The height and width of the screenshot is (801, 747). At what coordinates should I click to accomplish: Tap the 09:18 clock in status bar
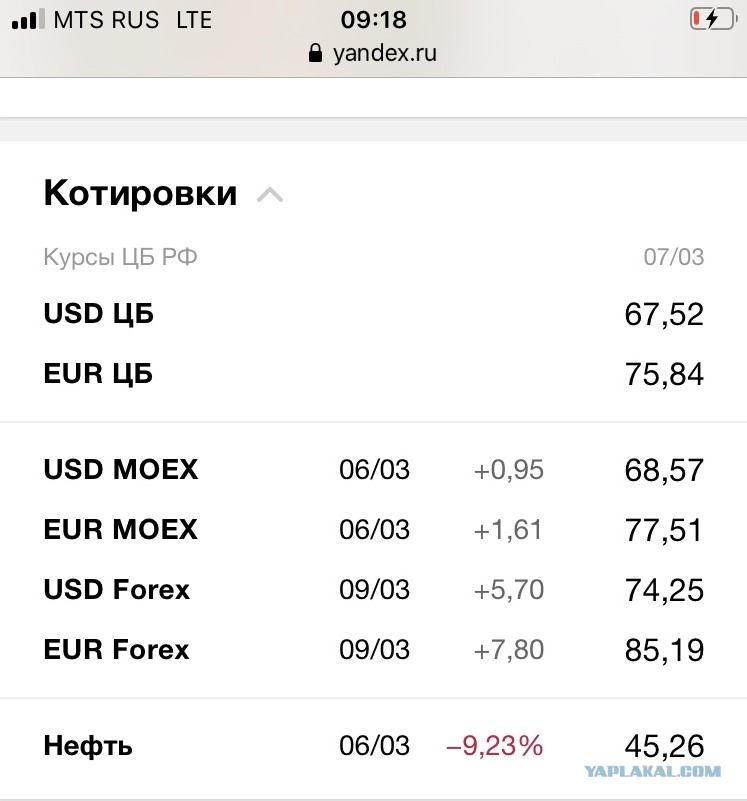coord(374,20)
